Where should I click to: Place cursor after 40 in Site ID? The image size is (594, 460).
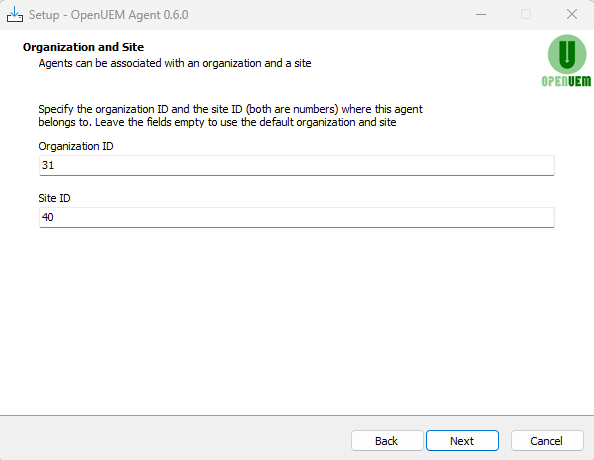point(55,217)
